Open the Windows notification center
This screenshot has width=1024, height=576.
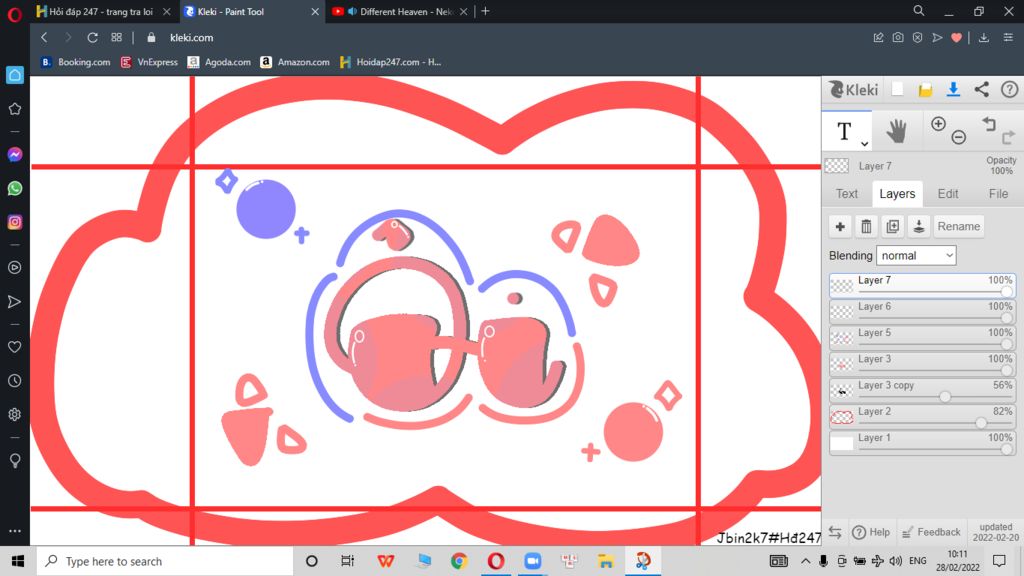999,561
